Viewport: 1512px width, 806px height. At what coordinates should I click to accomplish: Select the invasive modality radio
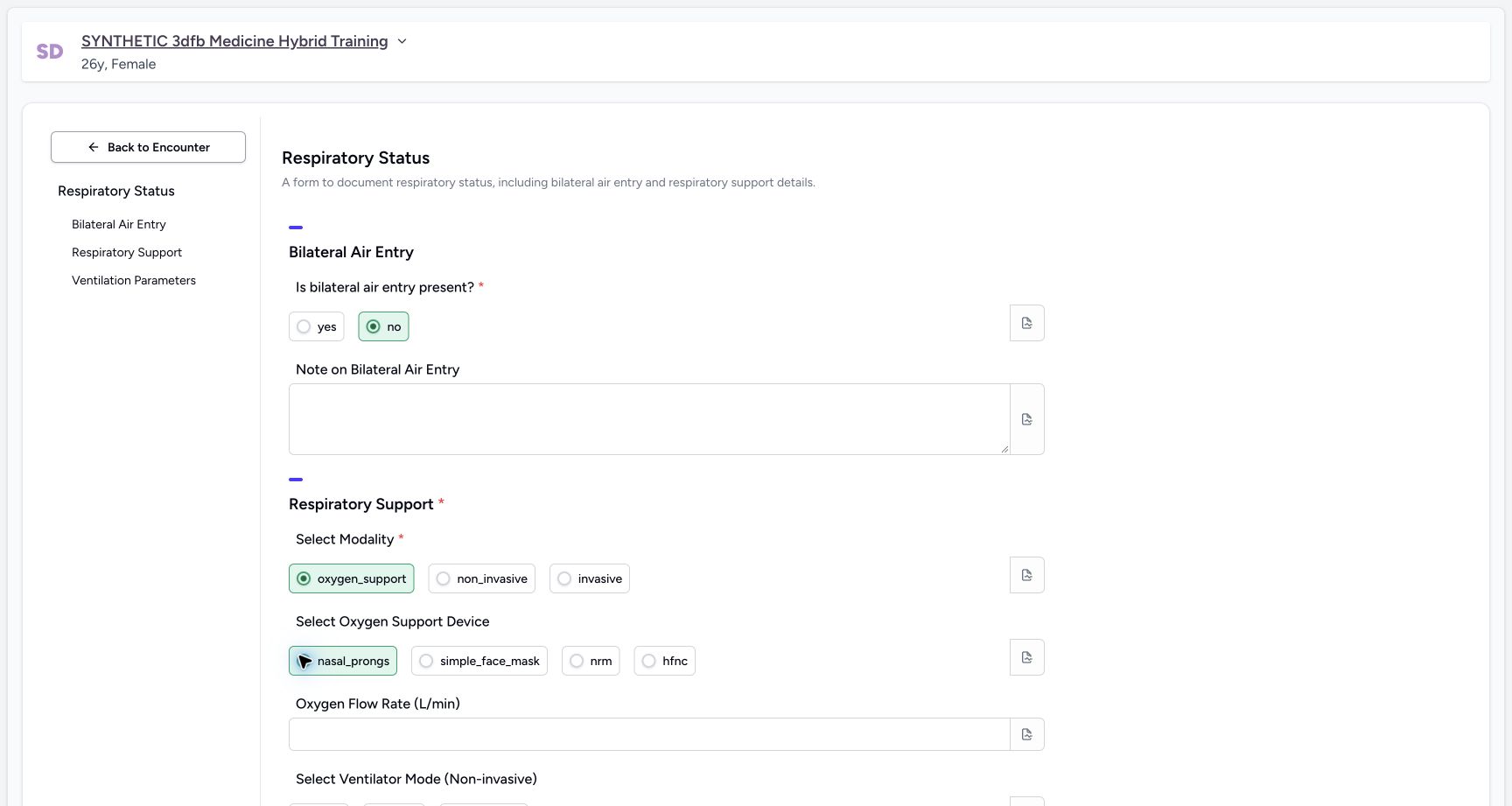(x=589, y=578)
